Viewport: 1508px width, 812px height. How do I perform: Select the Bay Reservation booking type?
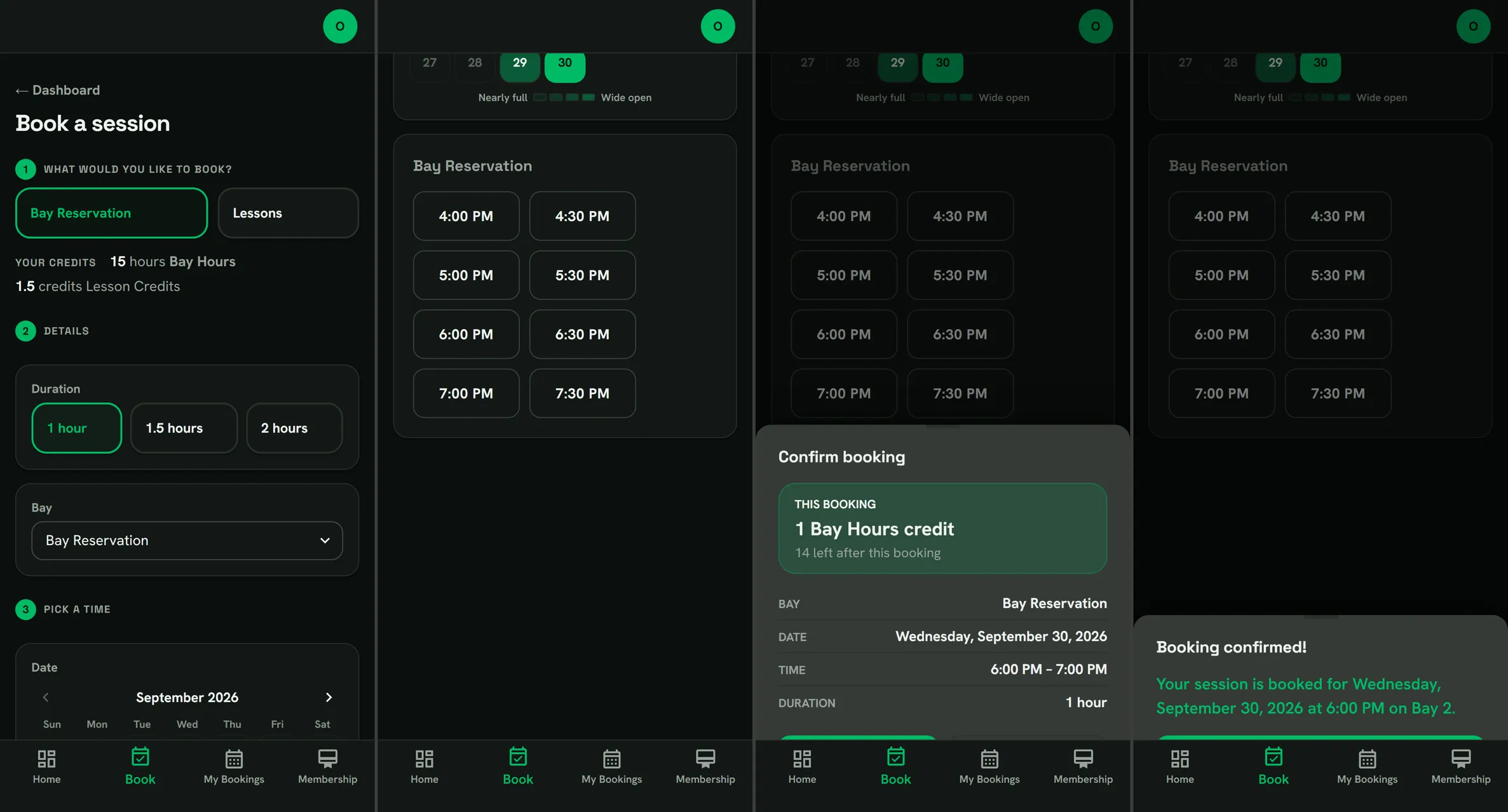click(x=111, y=213)
